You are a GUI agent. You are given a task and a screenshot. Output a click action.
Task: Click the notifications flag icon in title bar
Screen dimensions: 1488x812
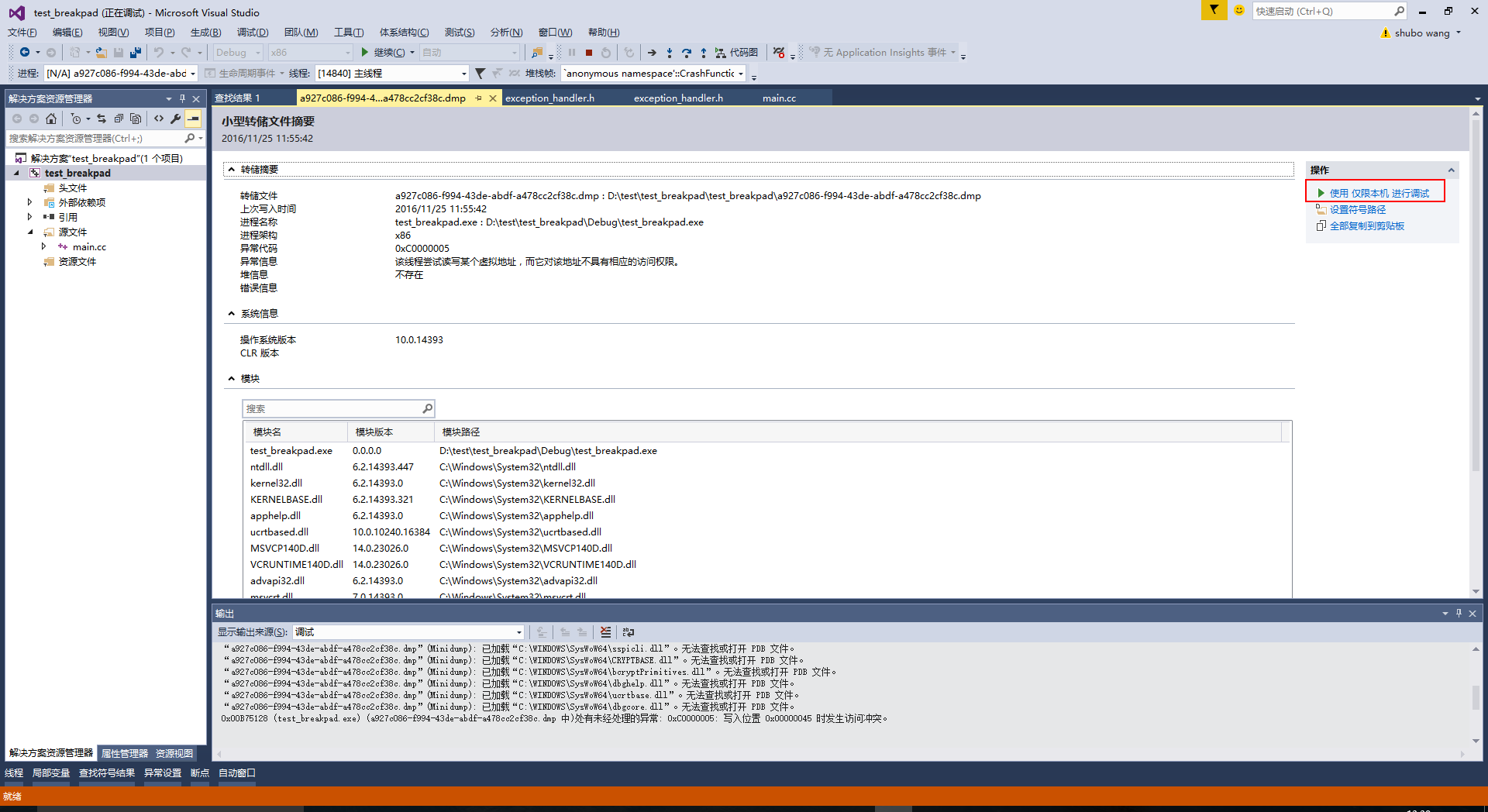(x=1214, y=10)
